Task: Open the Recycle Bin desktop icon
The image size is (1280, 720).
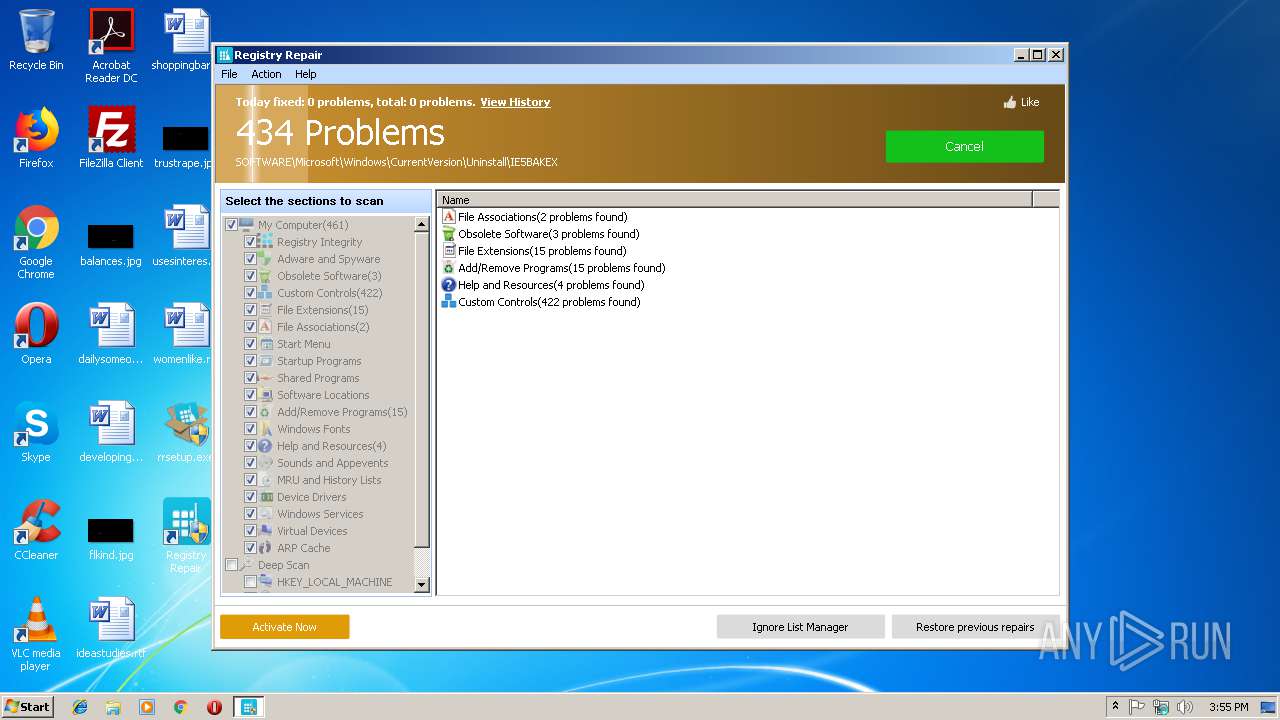Action: (36, 40)
